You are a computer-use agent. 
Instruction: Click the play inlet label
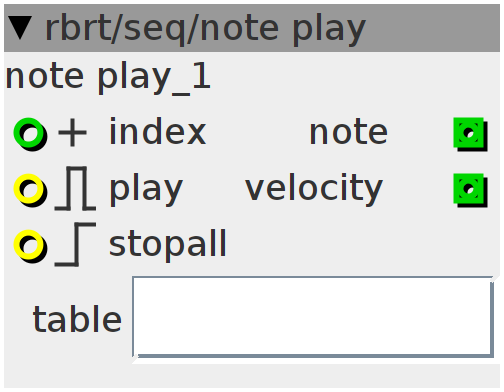click(146, 189)
